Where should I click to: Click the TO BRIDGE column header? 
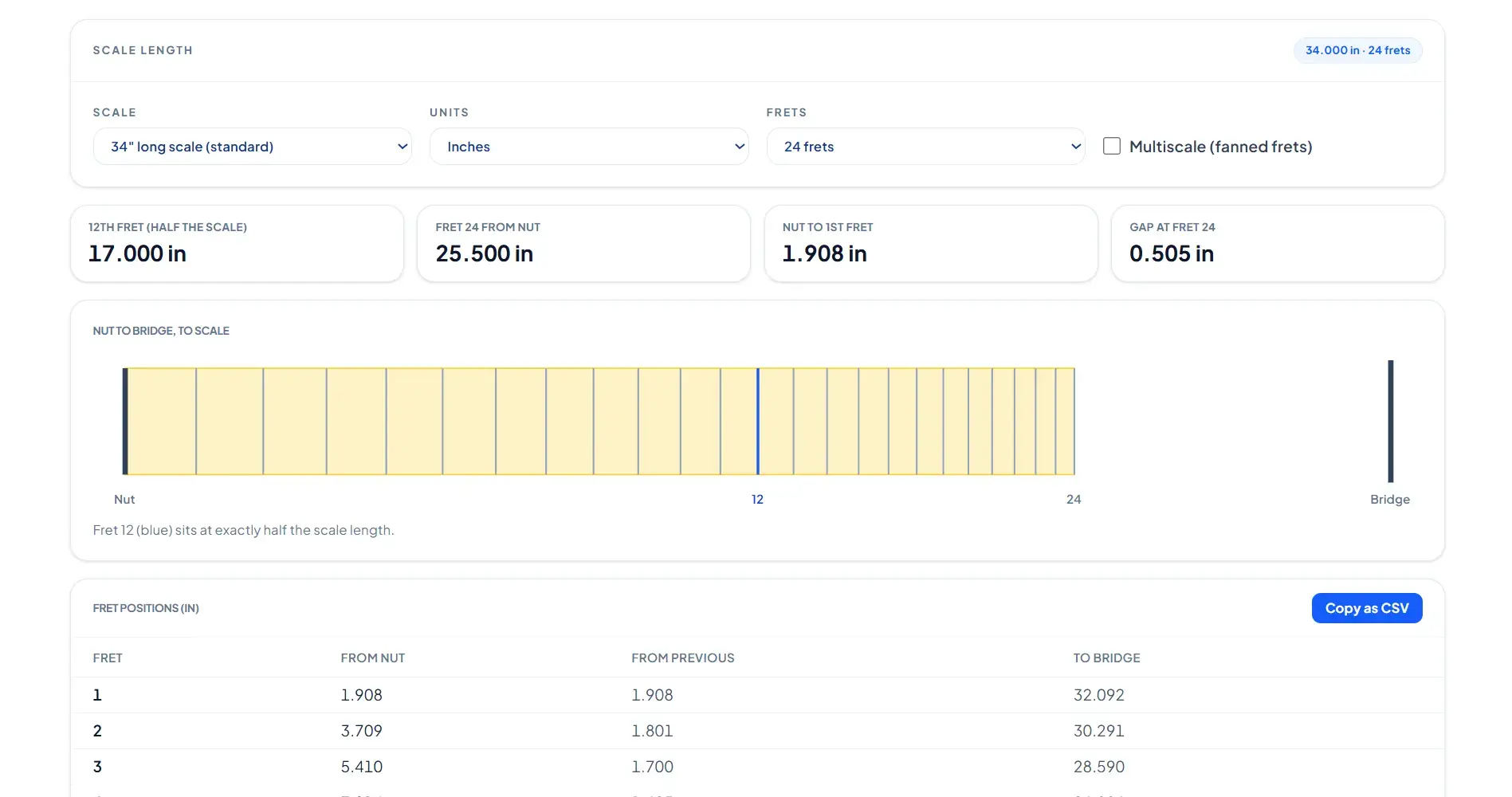coord(1106,658)
